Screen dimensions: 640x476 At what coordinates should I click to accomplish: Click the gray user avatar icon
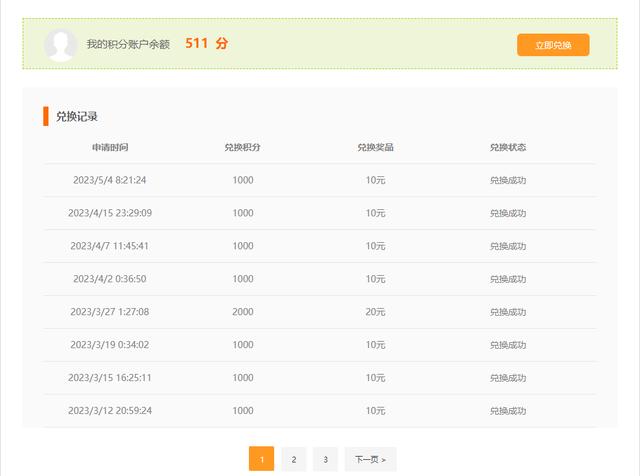[x=61, y=44]
